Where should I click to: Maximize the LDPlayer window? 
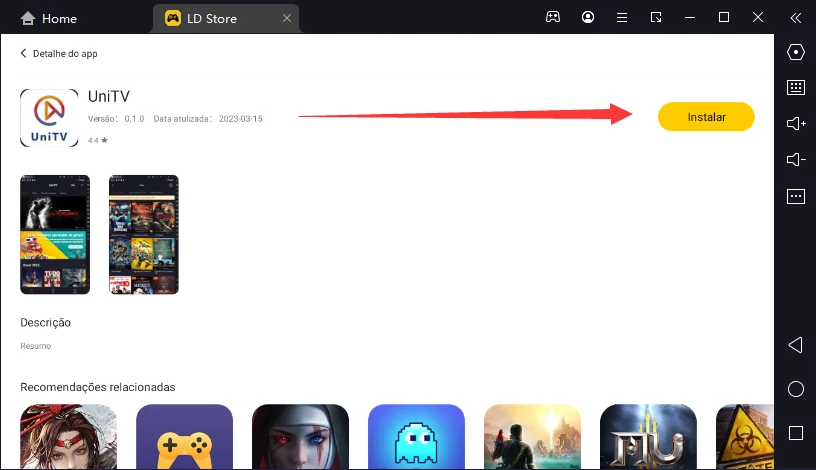[724, 18]
